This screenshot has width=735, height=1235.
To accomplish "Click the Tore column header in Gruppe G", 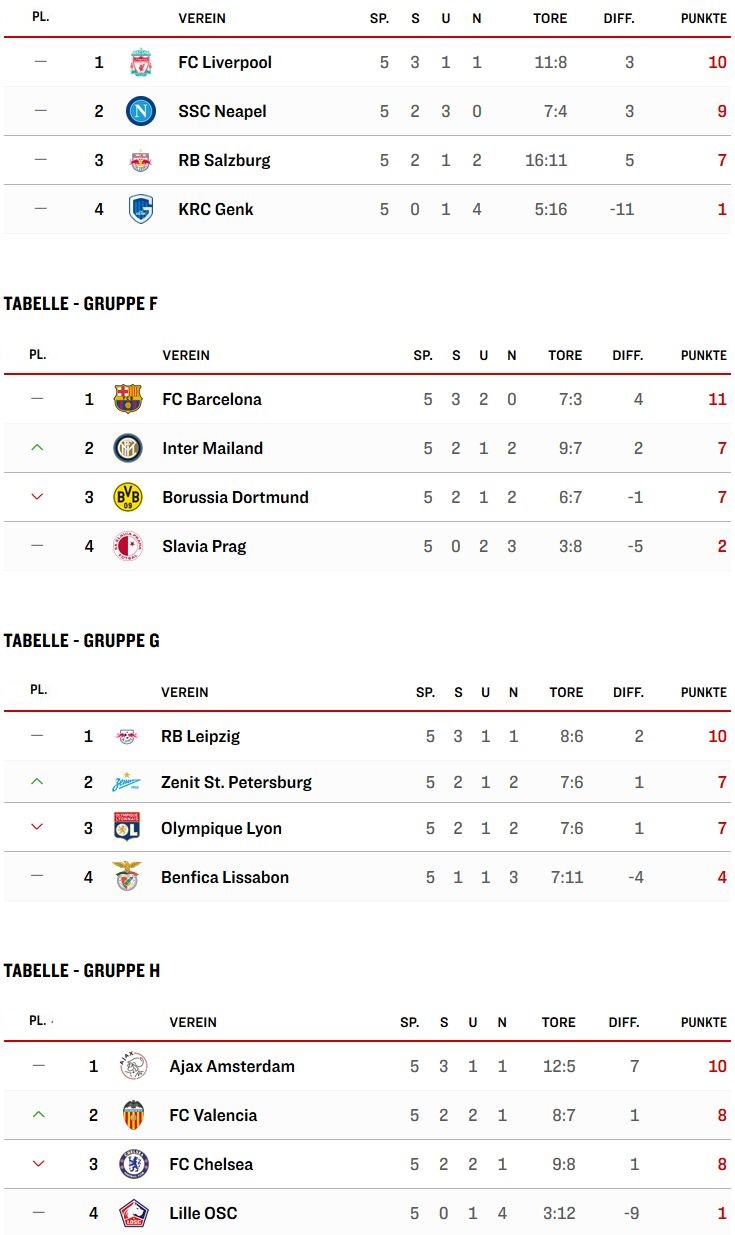I will tap(566, 692).
